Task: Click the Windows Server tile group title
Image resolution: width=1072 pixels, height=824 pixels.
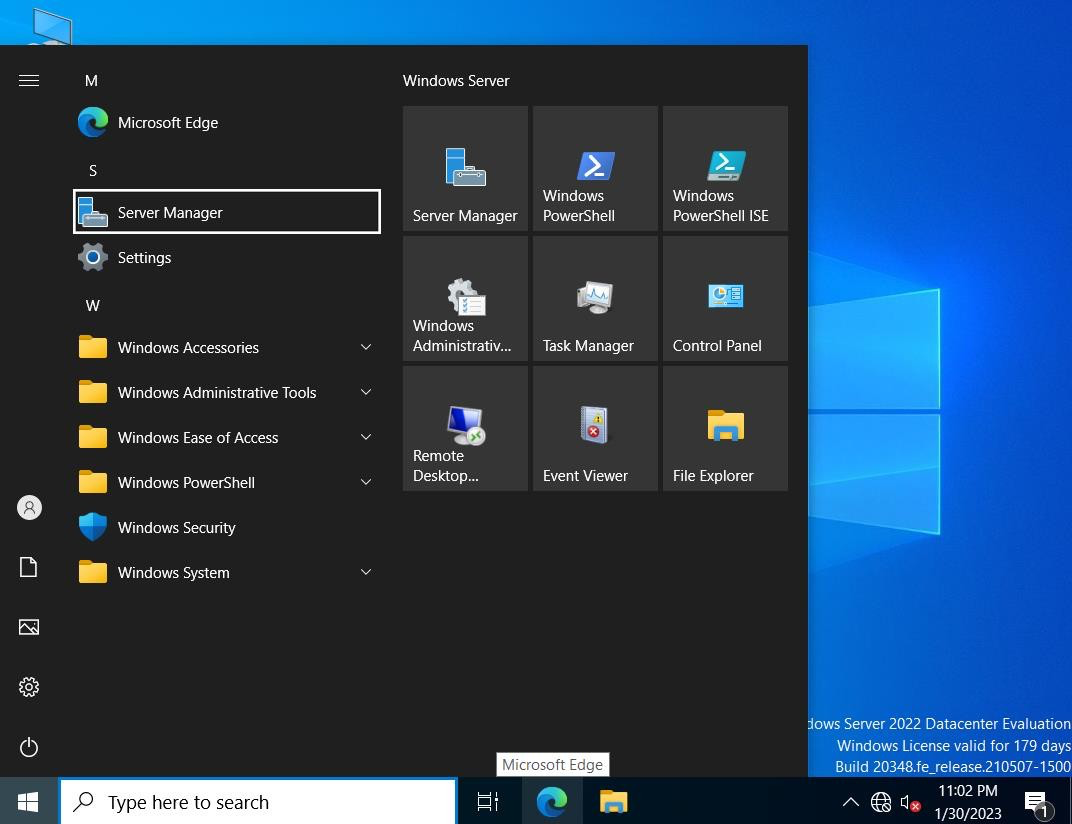Action: pyautogui.click(x=456, y=81)
